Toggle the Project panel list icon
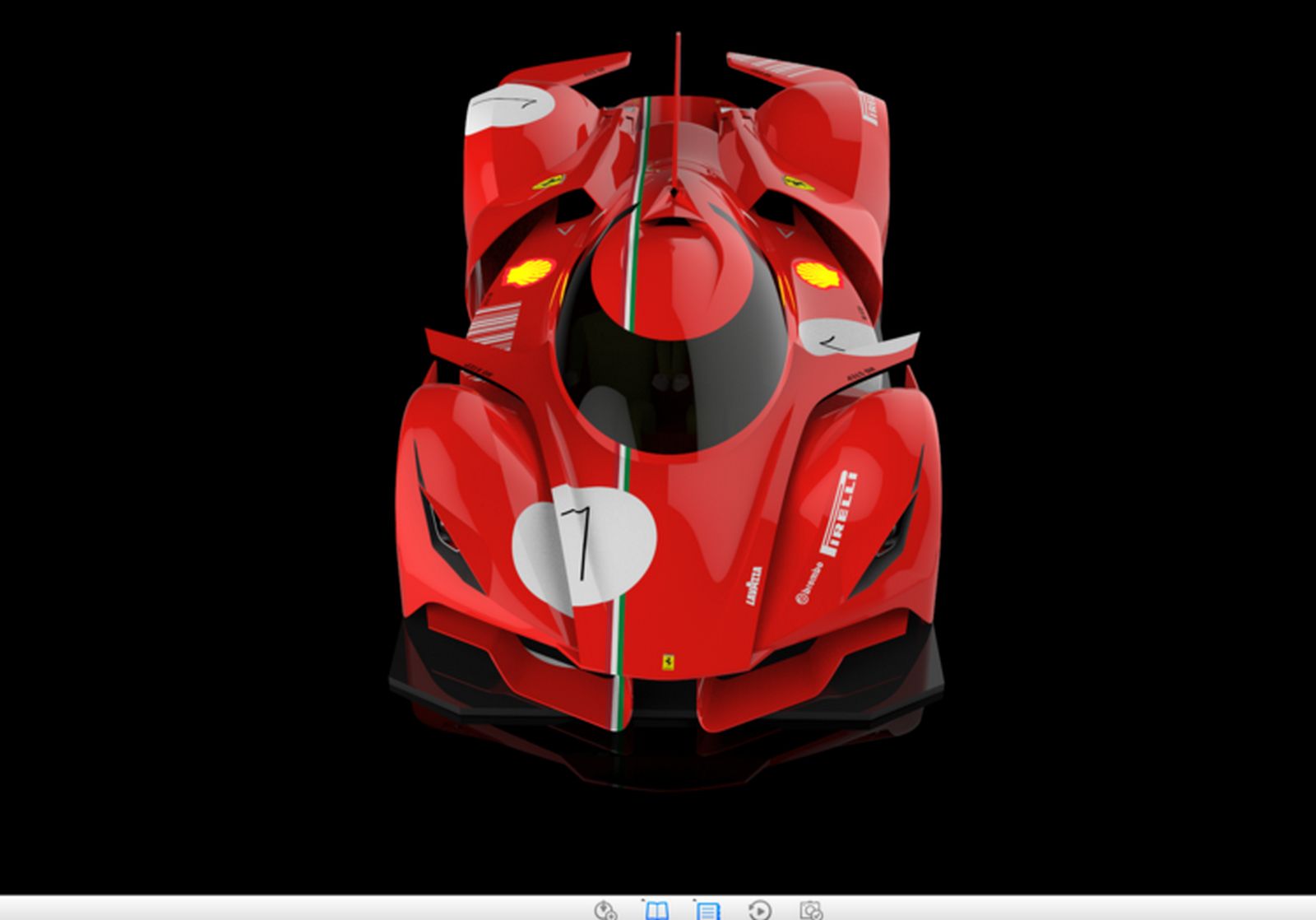This screenshot has width=1316, height=920. (x=707, y=909)
